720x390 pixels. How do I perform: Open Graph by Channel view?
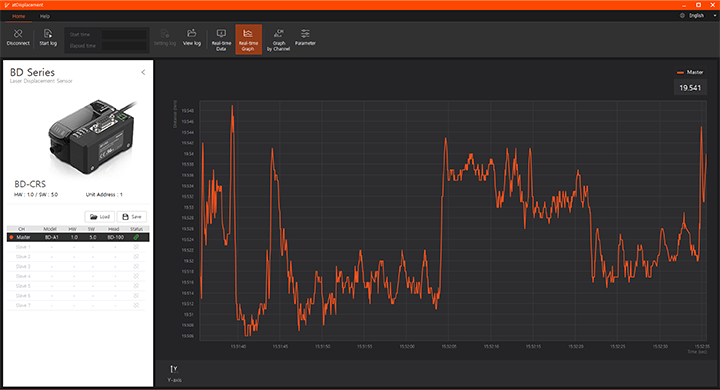click(x=278, y=40)
